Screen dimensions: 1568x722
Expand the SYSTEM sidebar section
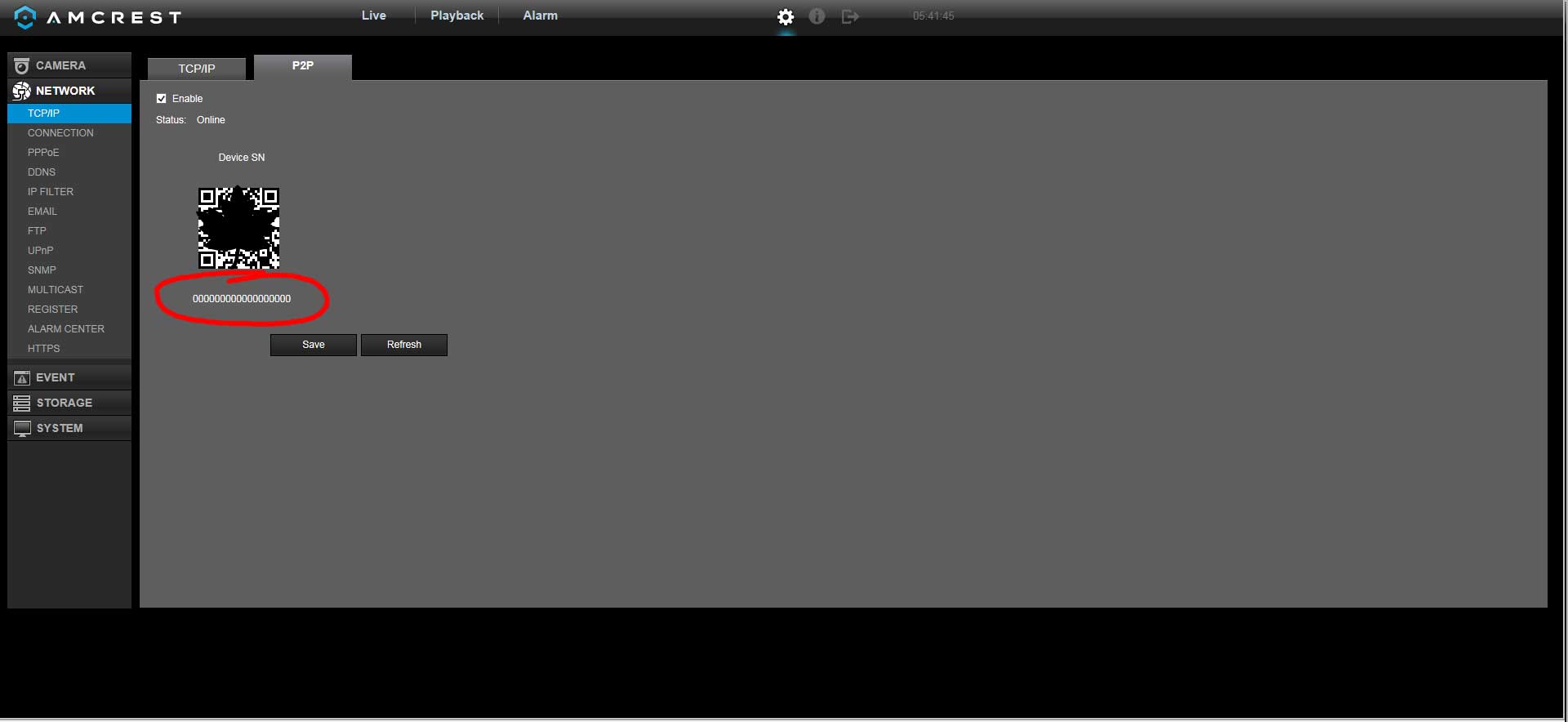point(69,428)
